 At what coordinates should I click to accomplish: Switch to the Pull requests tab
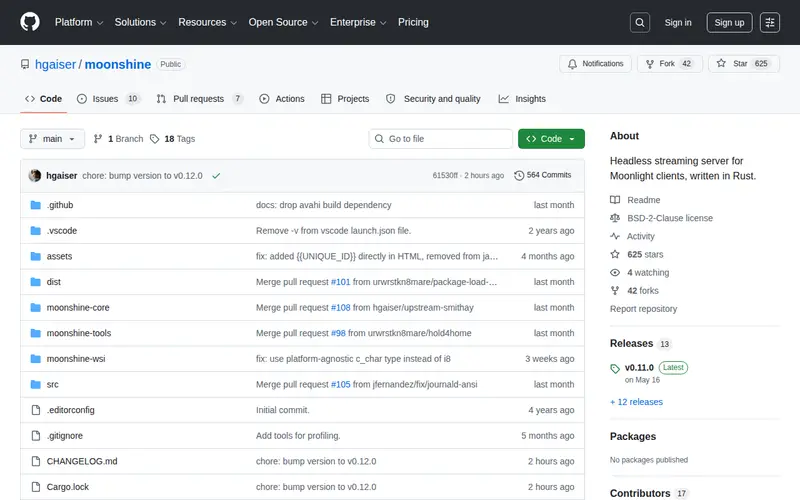pos(199,99)
